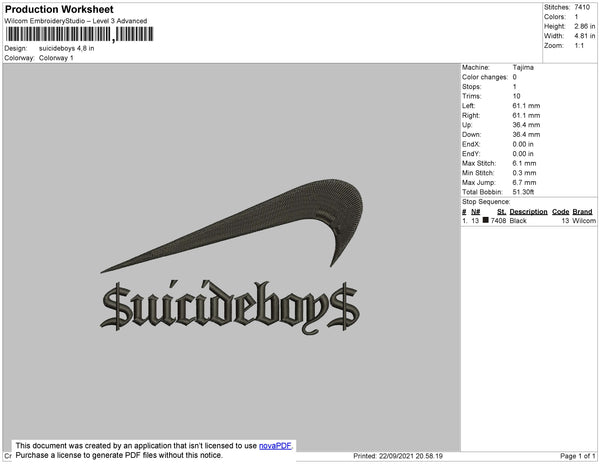Click the Trims value 10
Image resolution: width=600 pixels, height=464 pixels.
pyautogui.click(x=517, y=96)
